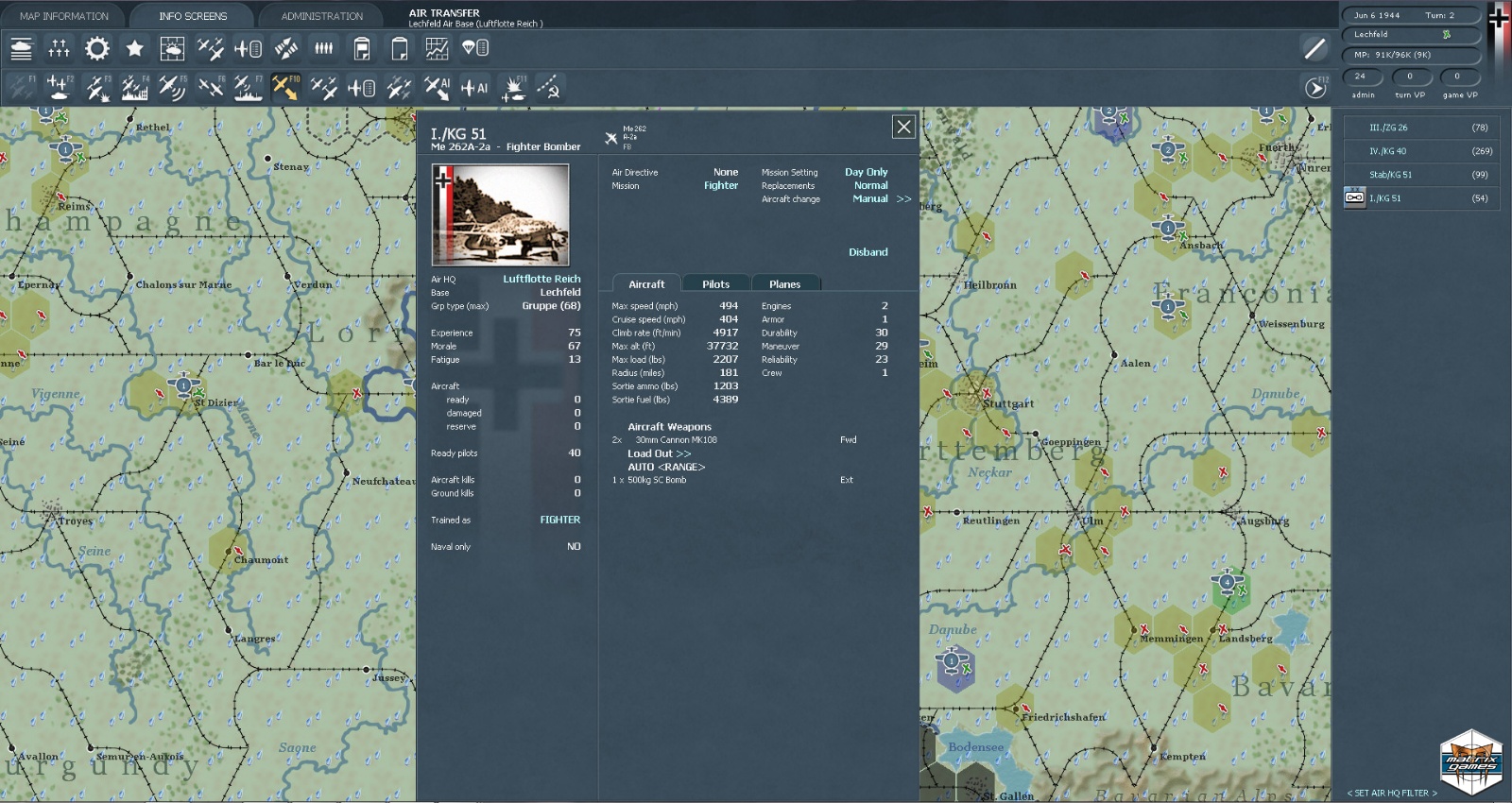1512x803 pixels.
Task: Click the star victory screen icon
Action: point(135,48)
